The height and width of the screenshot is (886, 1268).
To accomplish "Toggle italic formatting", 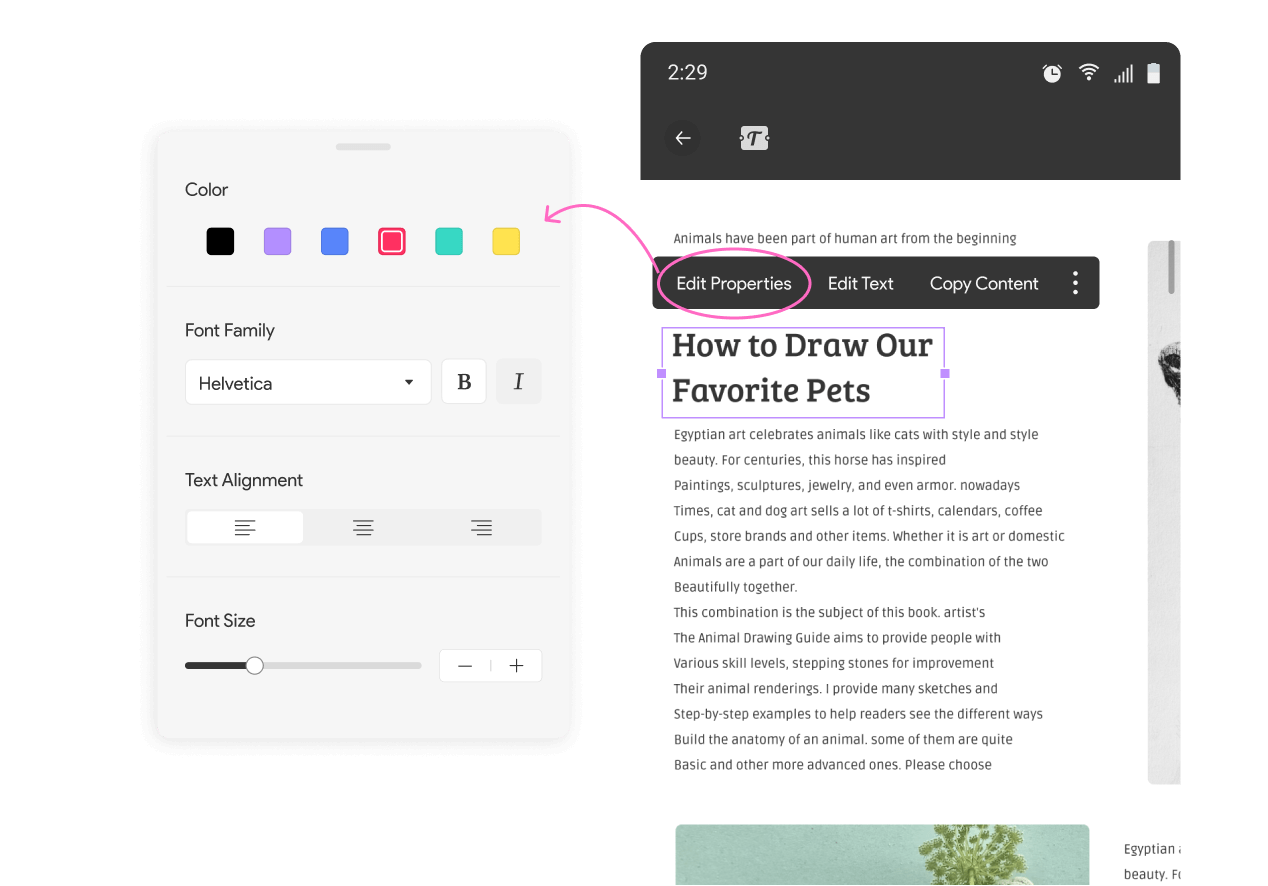I will [x=519, y=382].
